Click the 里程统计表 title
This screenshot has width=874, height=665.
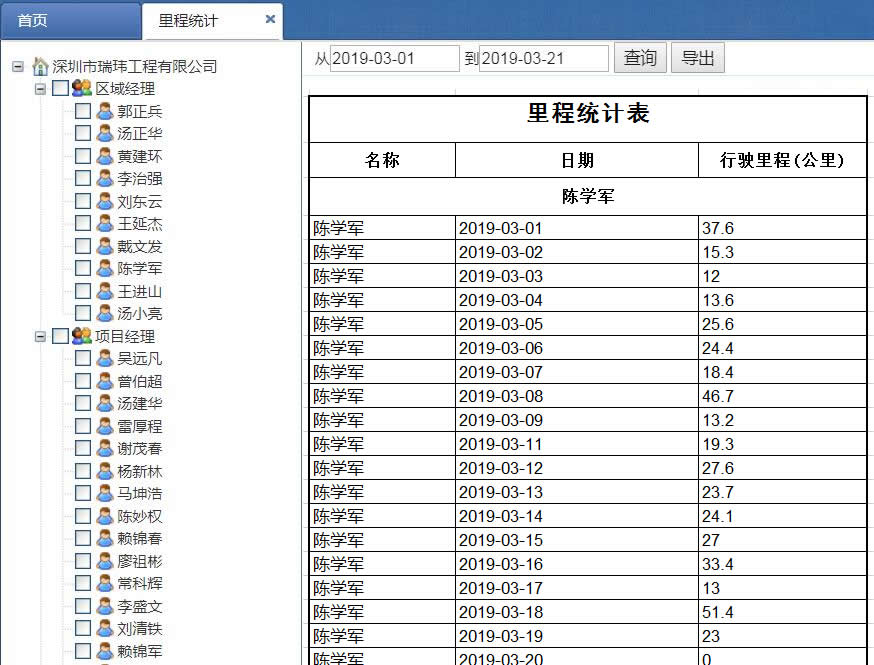[588, 113]
